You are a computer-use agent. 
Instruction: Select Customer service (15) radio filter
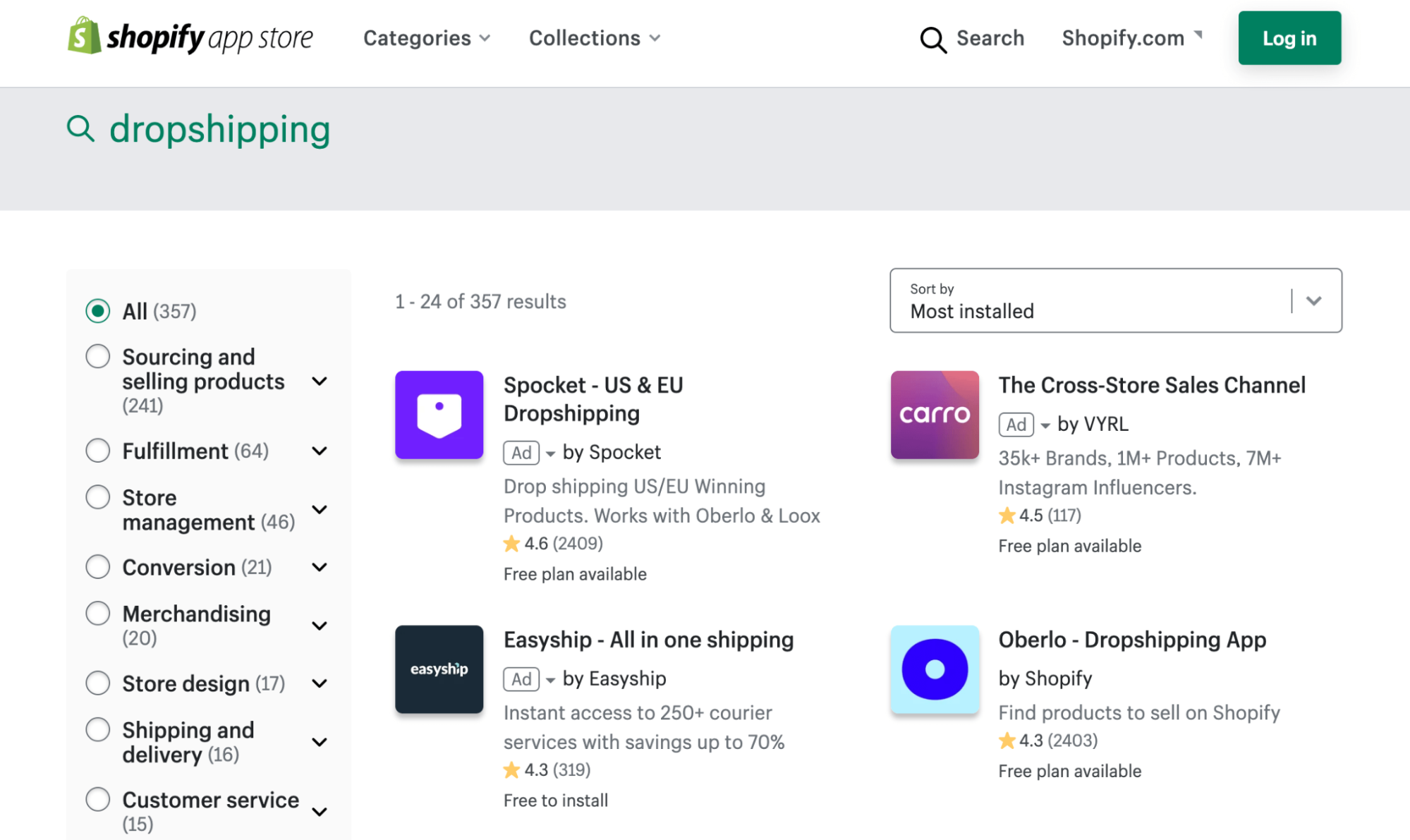point(98,800)
